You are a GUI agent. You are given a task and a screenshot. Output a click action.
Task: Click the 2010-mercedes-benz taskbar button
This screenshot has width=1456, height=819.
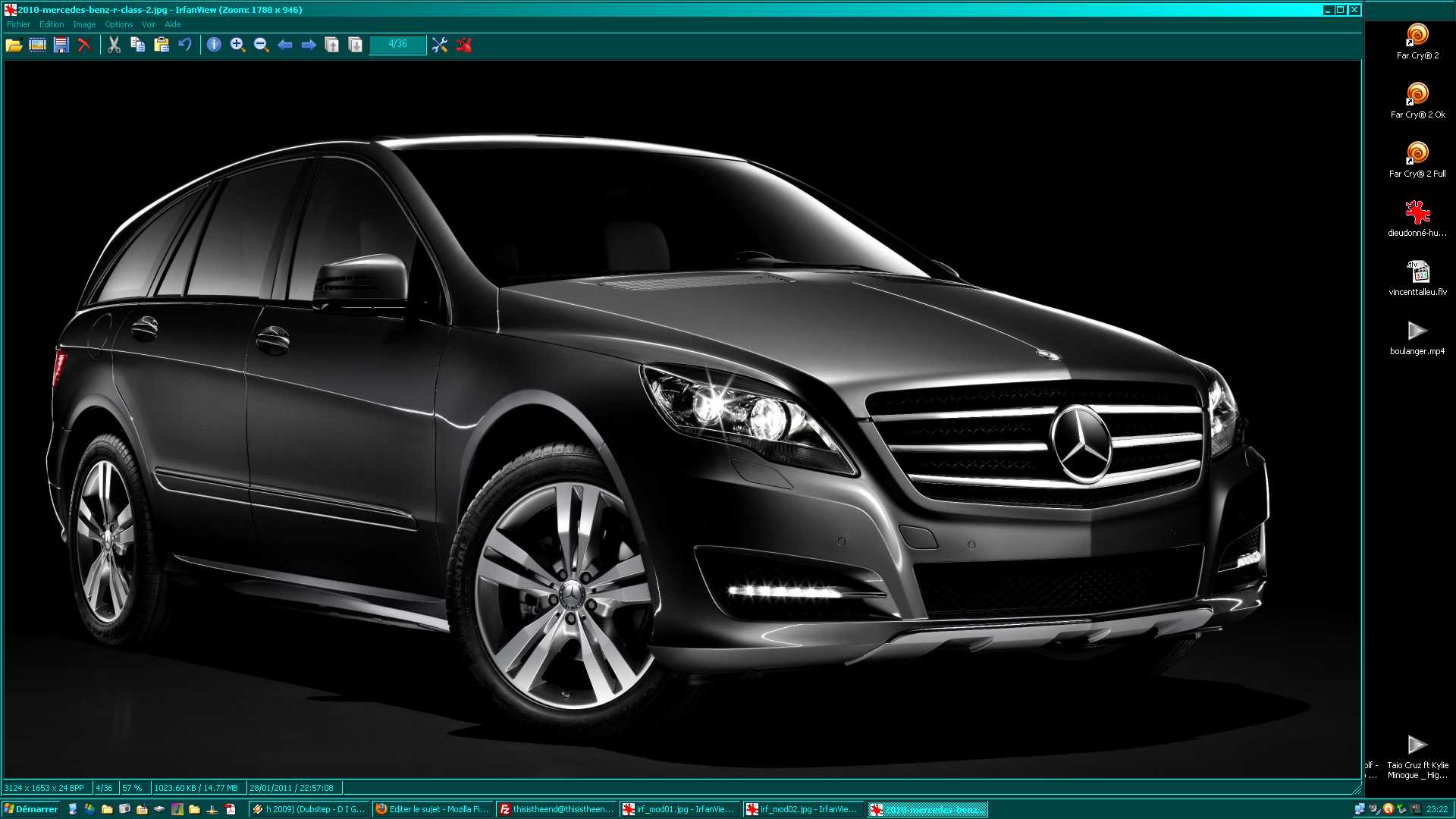(927, 809)
